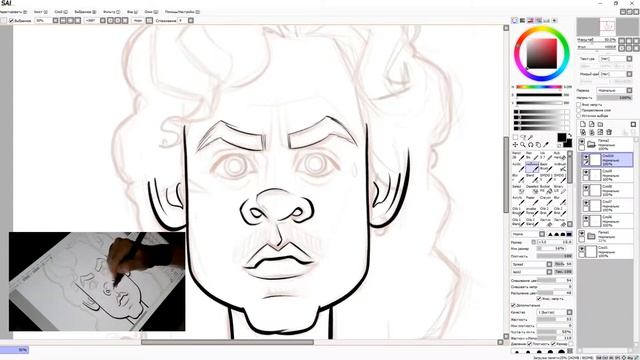
Task: Choose the Basic Brush tool
Action: point(546,167)
